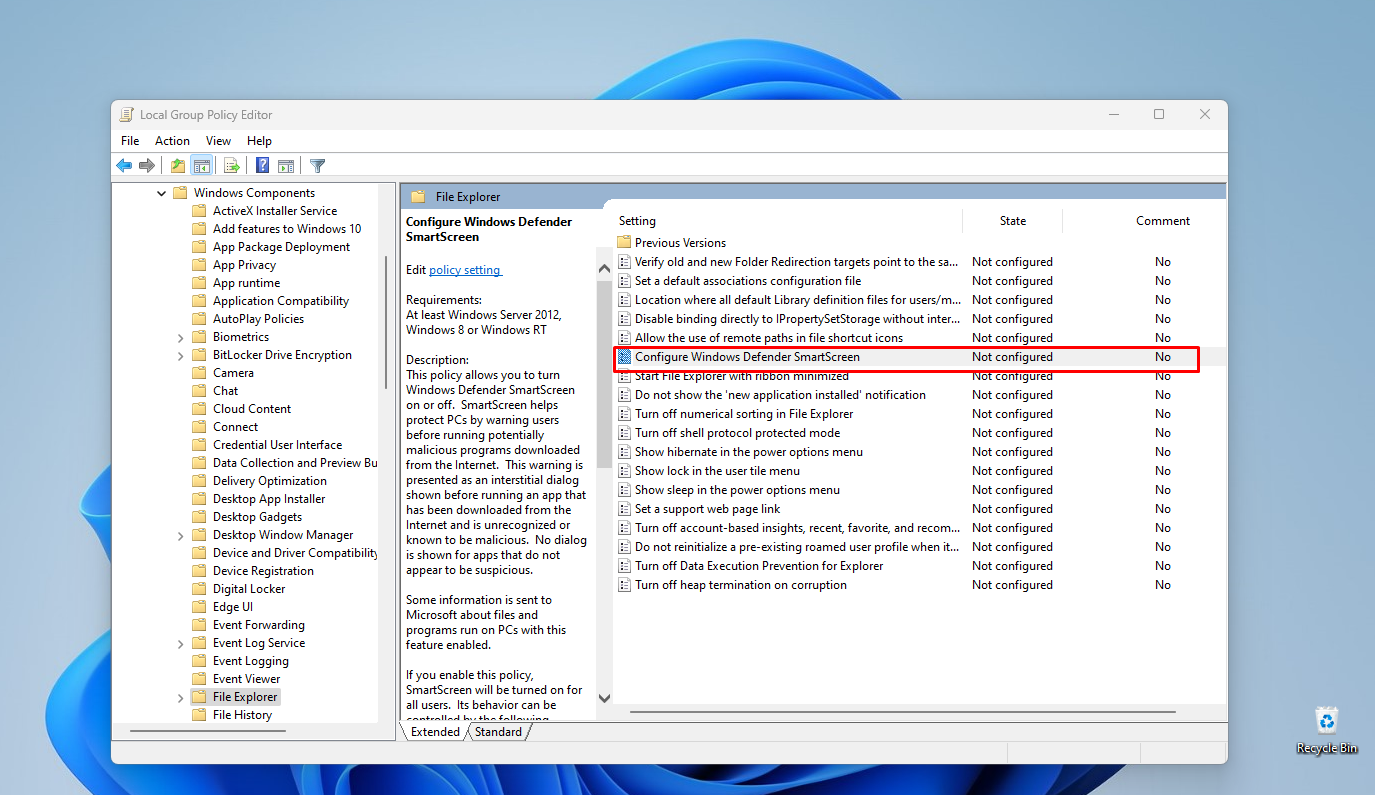This screenshot has height=795, width=1375.
Task: Click the folder icon next to Delivery Optimization
Action: pos(199,481)
